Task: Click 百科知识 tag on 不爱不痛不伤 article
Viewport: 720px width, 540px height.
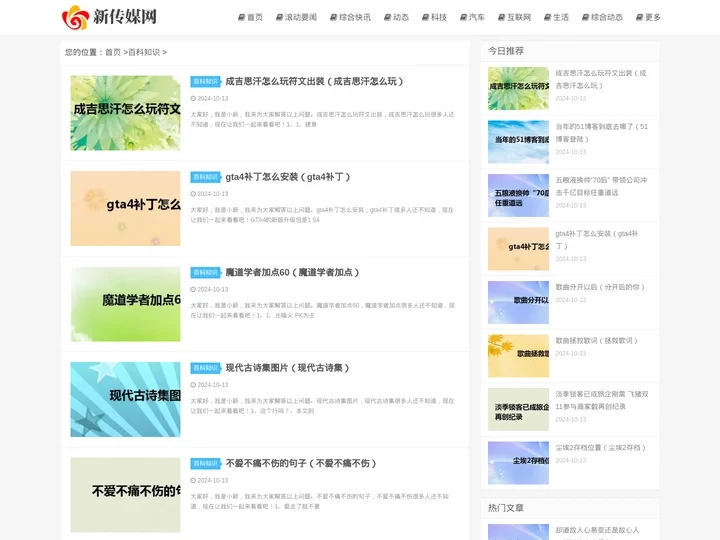Action: pos(205,463)
